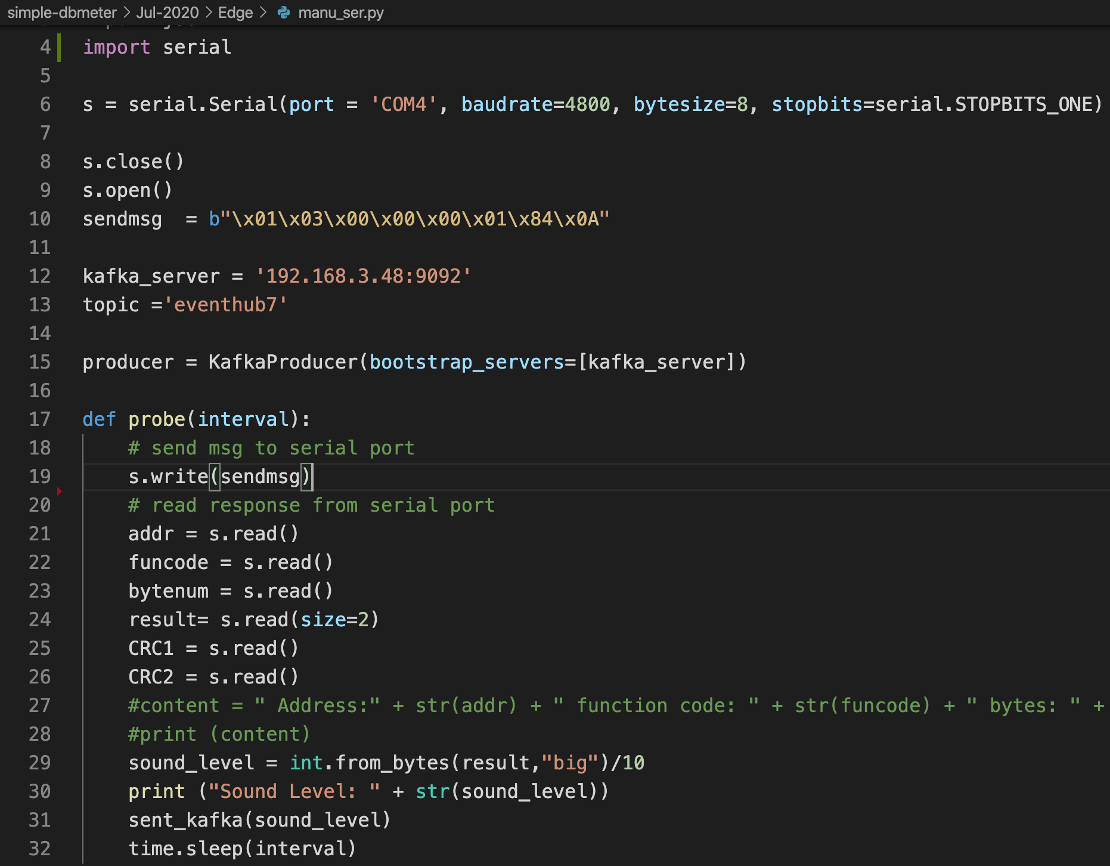Screen dimensions: 1110x866
Task: Place cursor on 'import serial' text
Action: click(157, 47)
